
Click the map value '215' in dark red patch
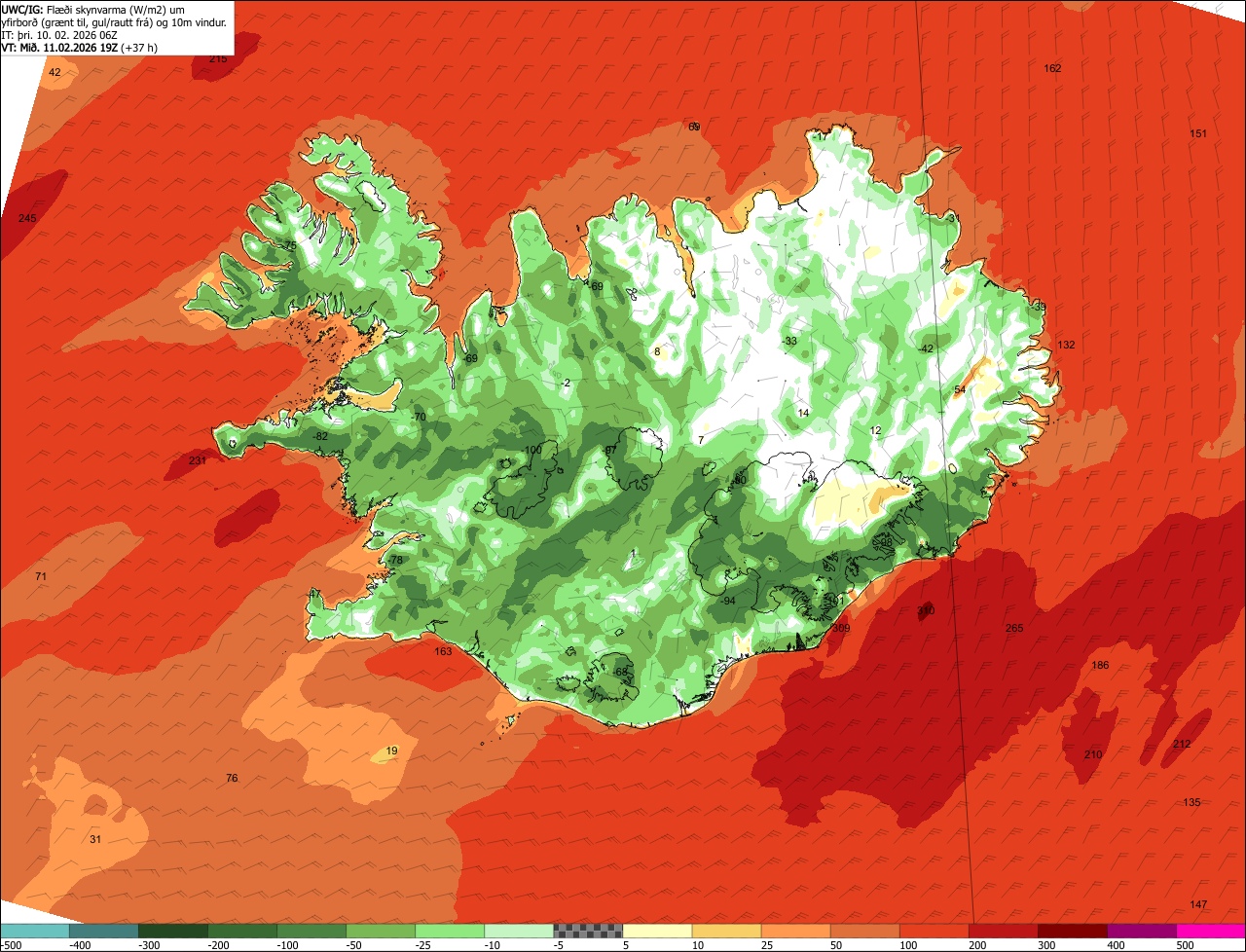pos(218,59)
